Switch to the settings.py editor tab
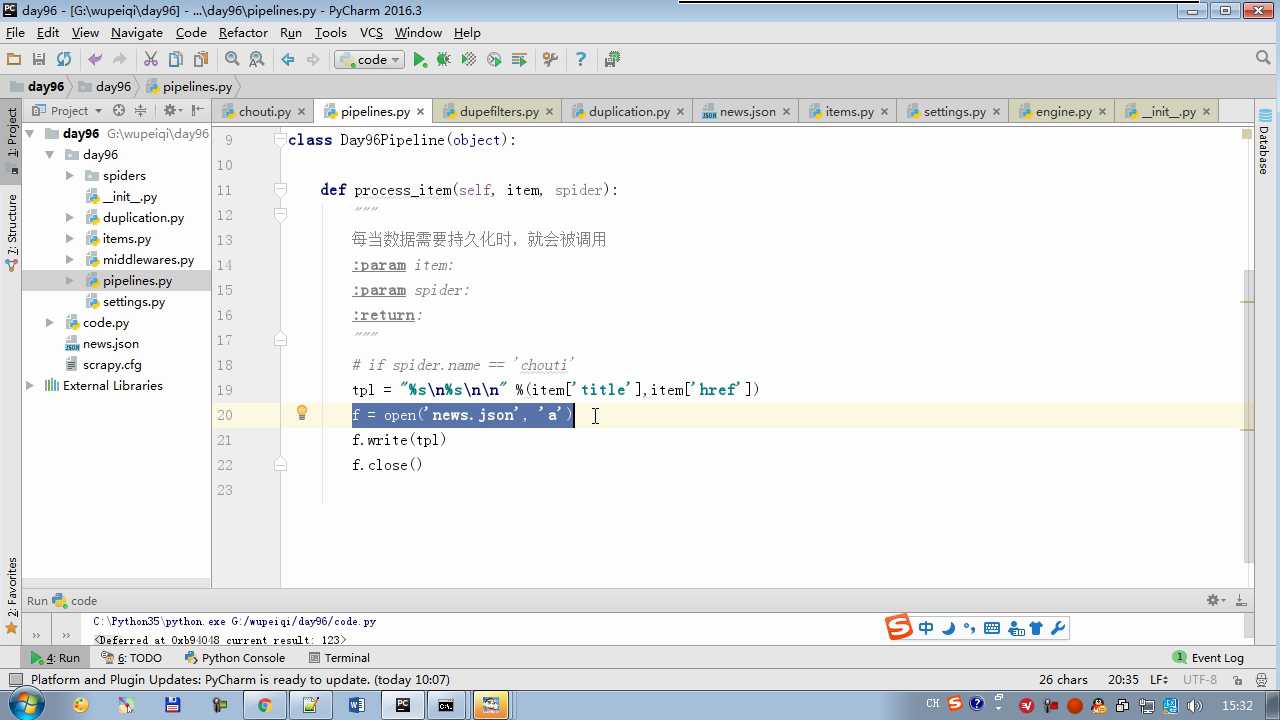1280x720 pixels. coord(955,112)
